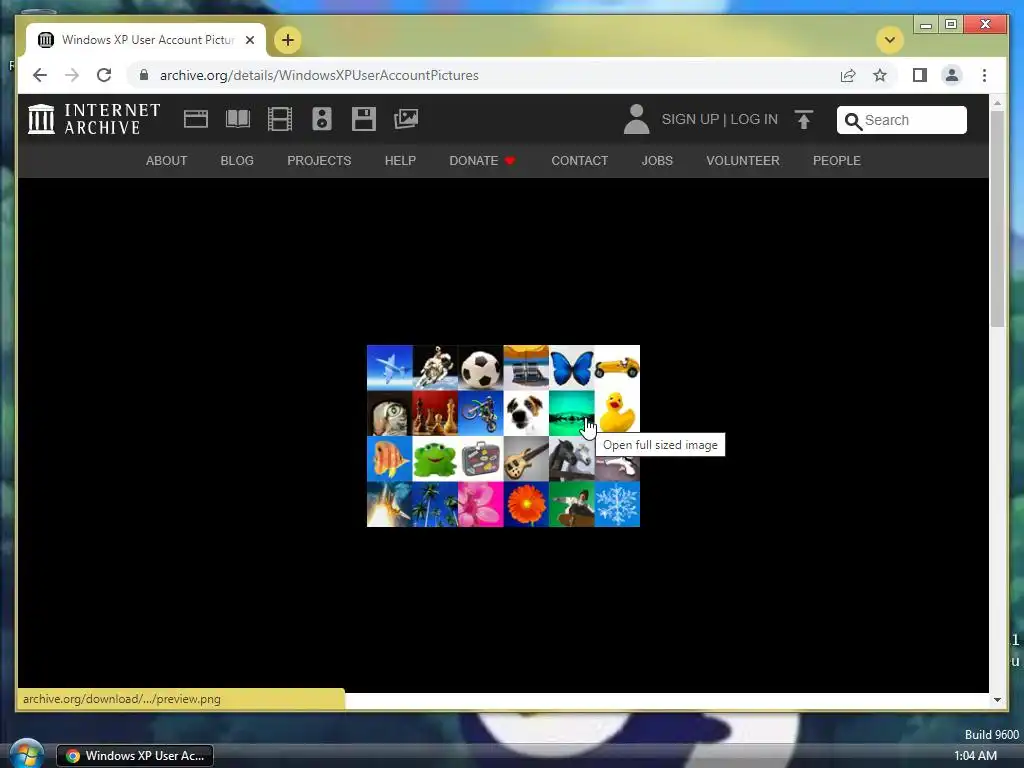Screen dimensions: 1024x768
Task: Select the Chrome taskbar button Windows XP User Ac...
Action: 135,756
